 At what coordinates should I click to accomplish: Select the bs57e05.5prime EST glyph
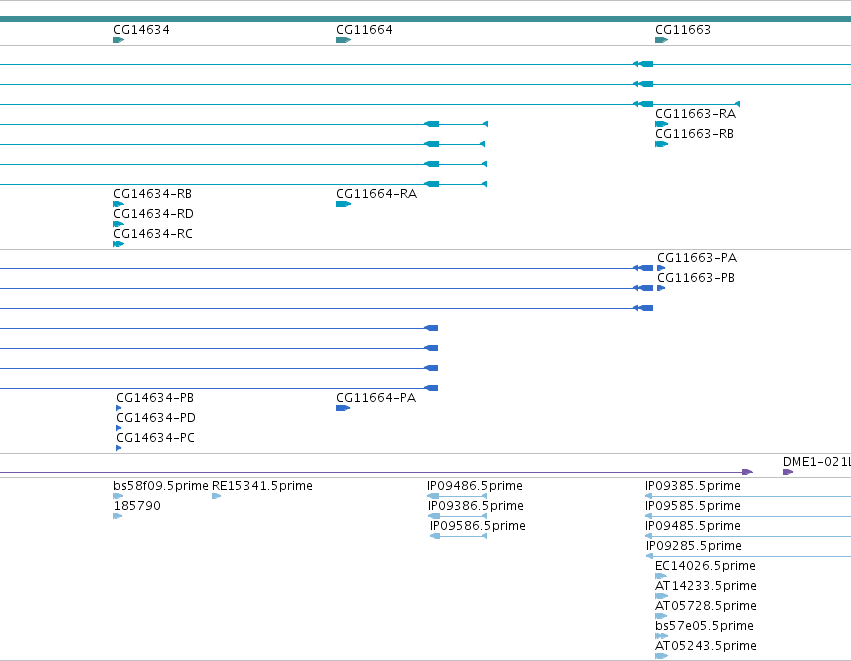[x=661, y=636]
